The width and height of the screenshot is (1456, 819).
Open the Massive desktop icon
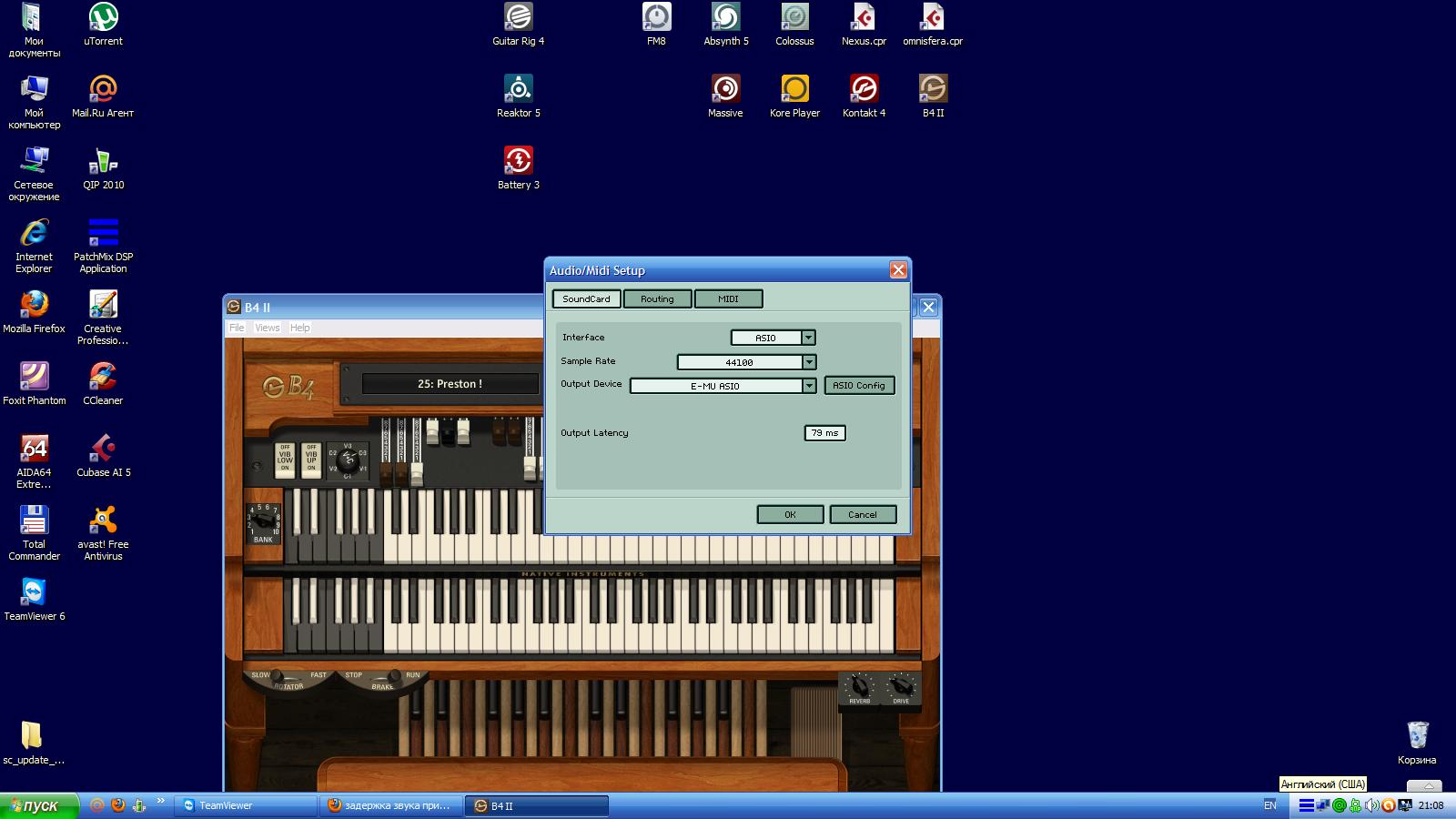[725, 96]
